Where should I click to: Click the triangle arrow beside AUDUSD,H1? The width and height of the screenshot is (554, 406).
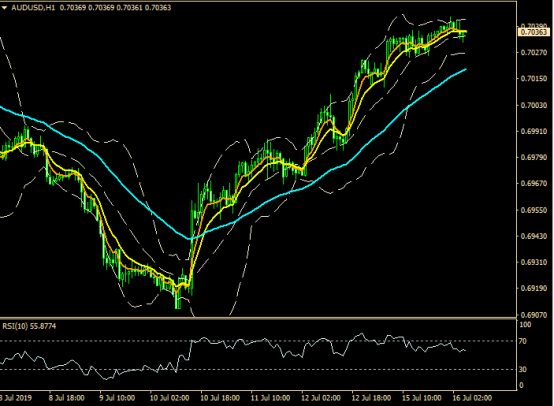pyautogui.click(x=4, y=7)
